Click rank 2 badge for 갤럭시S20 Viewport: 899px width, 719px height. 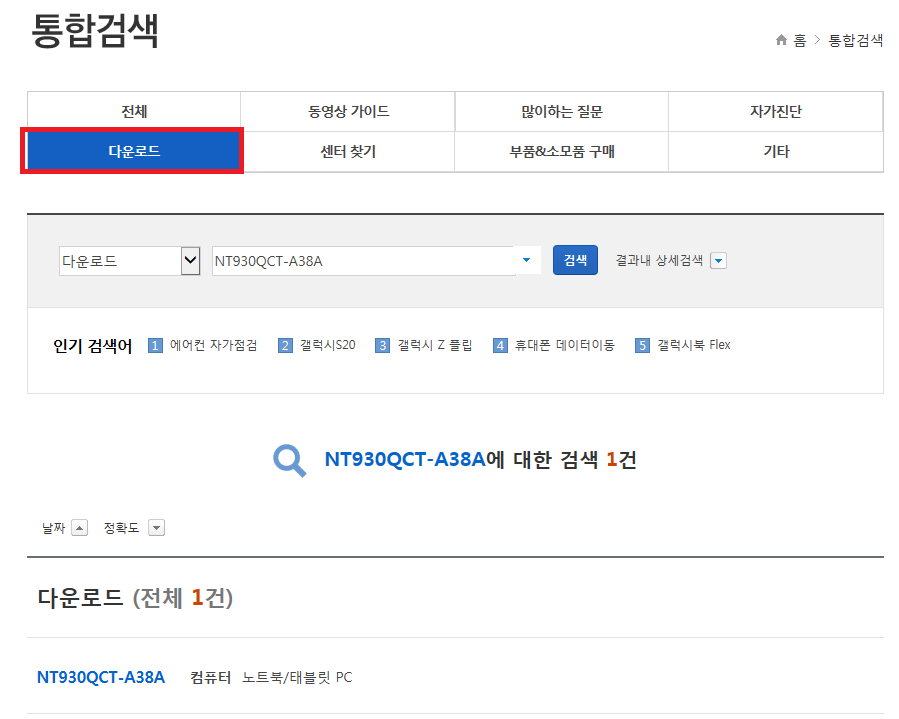click(285, 345)
